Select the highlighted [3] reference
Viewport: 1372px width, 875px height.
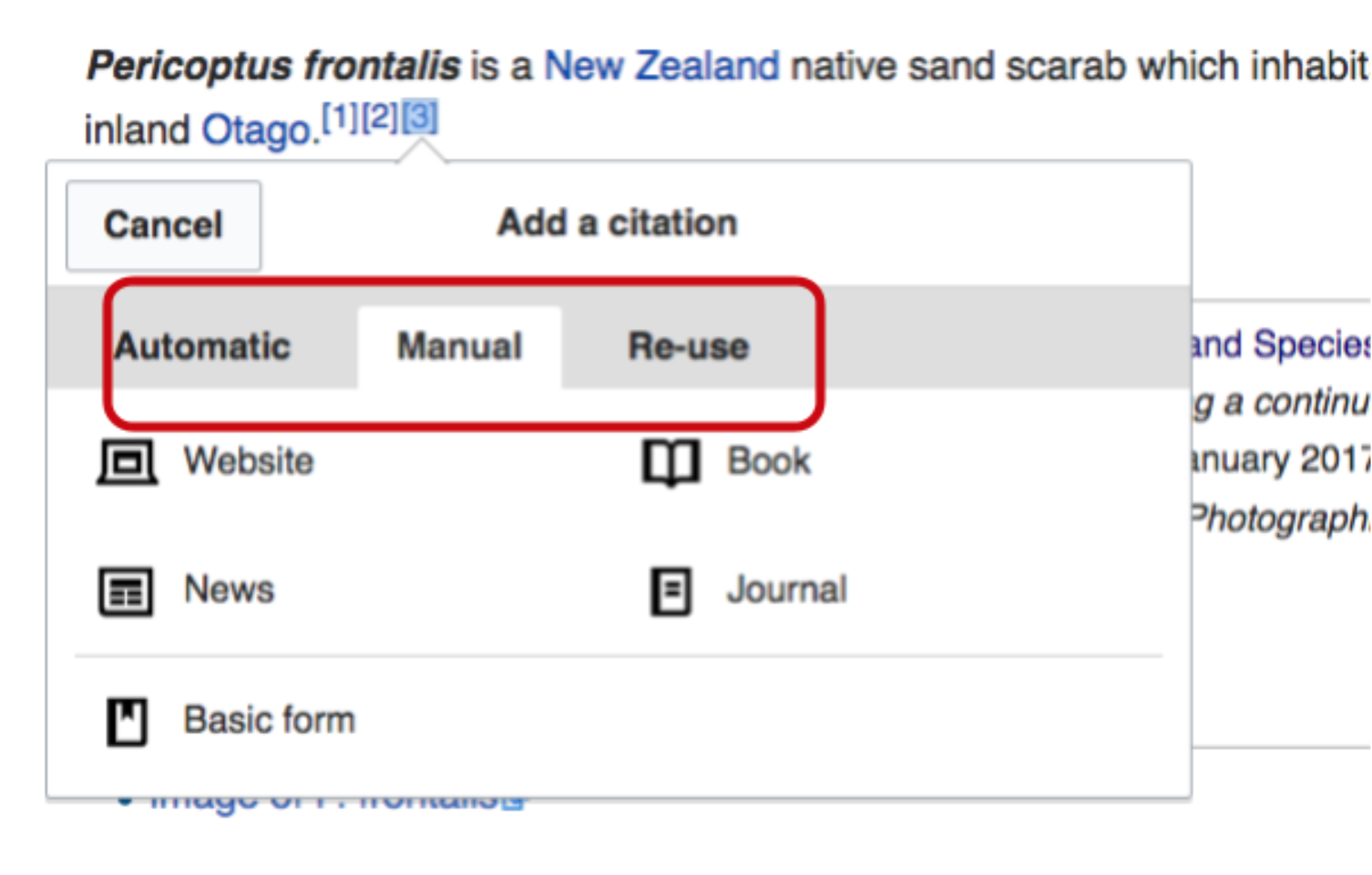click(x=420, y=117)
